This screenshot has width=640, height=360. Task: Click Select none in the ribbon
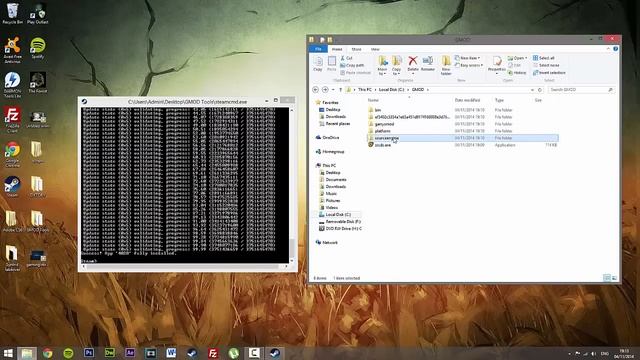tap(546, 65)
